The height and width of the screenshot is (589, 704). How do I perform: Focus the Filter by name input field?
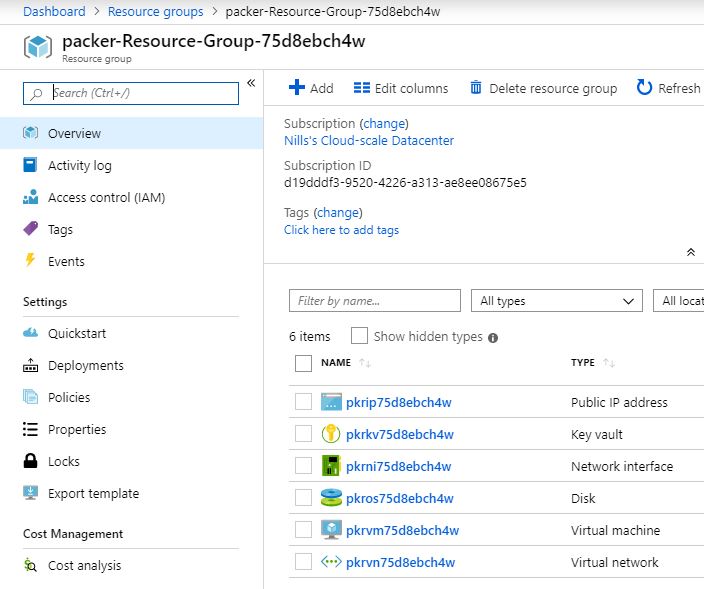[x=374, y=301]
